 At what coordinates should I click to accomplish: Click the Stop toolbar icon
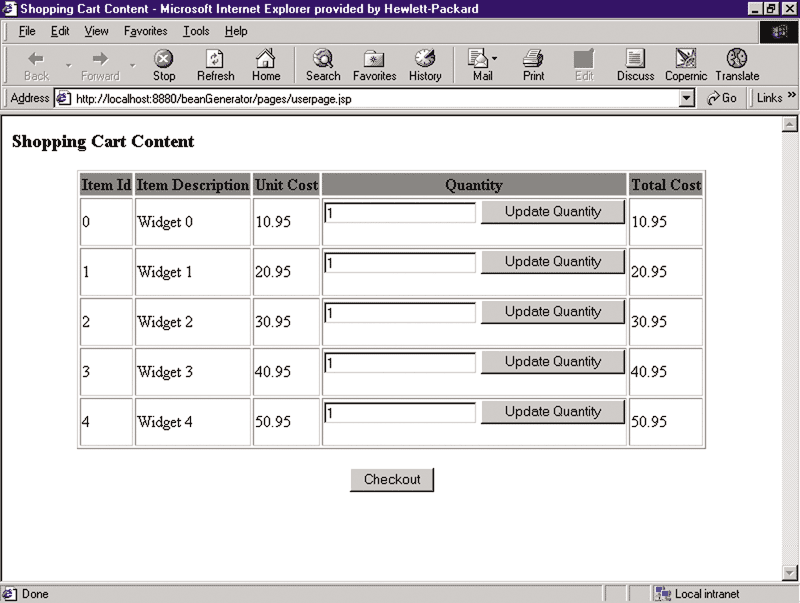coord(164,65)
